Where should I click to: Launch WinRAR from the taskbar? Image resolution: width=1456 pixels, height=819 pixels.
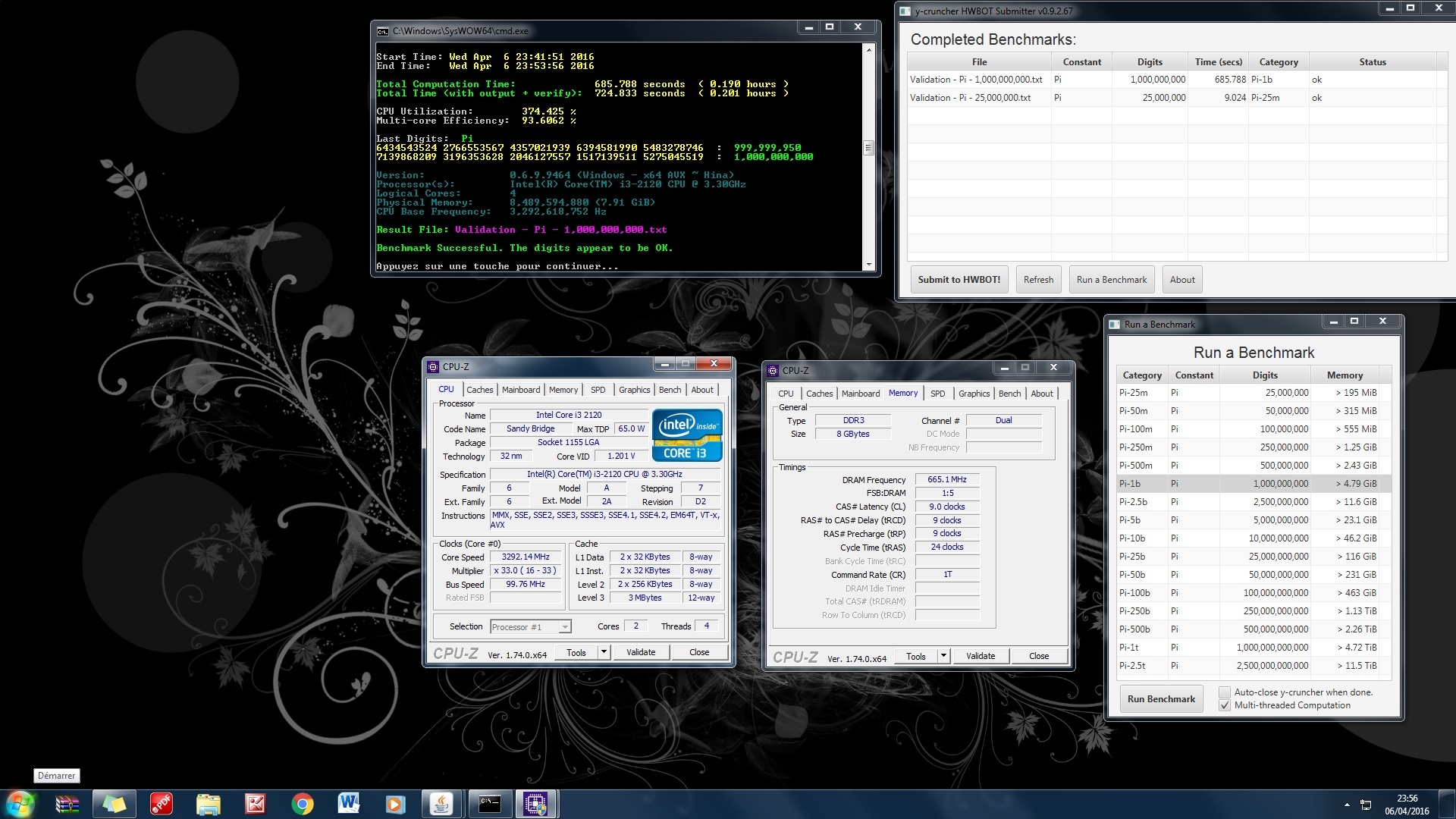(67, 804)
